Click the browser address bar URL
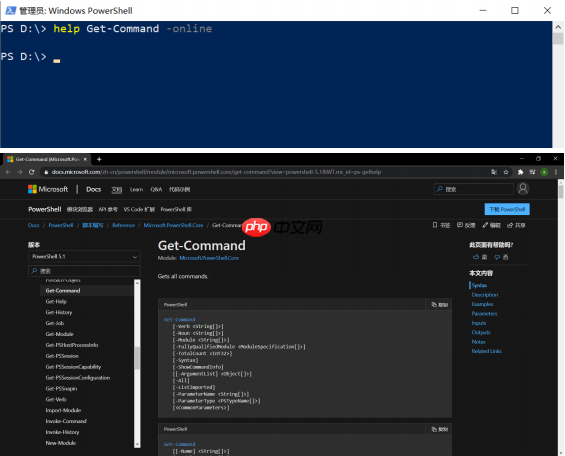 (x=216, y=172)
